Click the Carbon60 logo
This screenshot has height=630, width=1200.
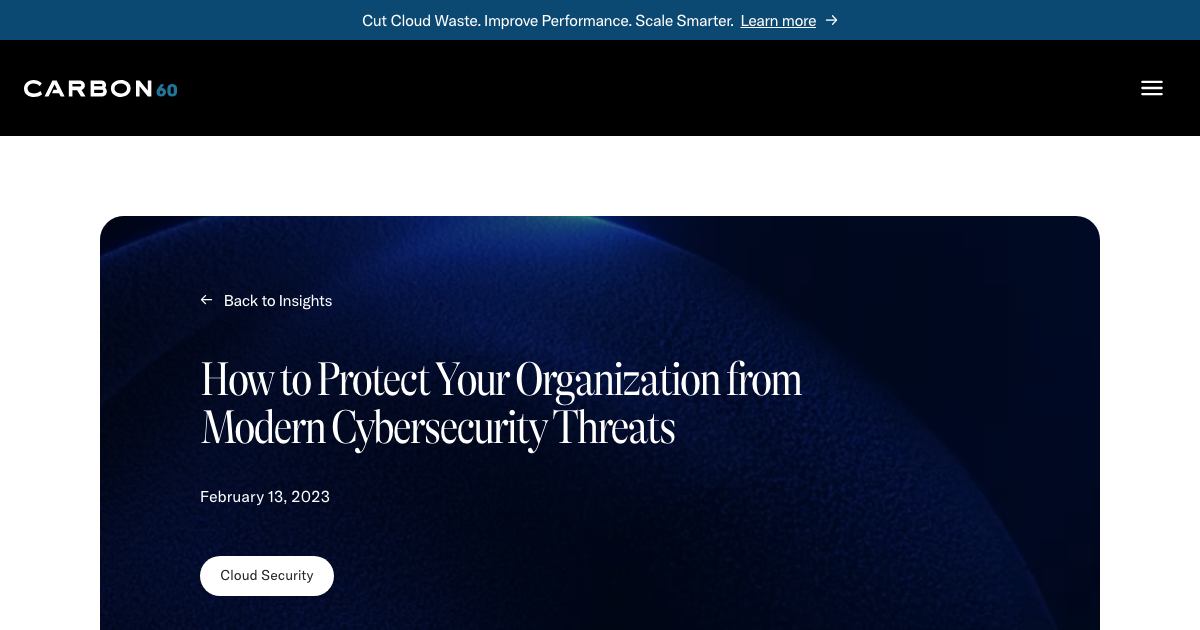(x=100, y=88)
